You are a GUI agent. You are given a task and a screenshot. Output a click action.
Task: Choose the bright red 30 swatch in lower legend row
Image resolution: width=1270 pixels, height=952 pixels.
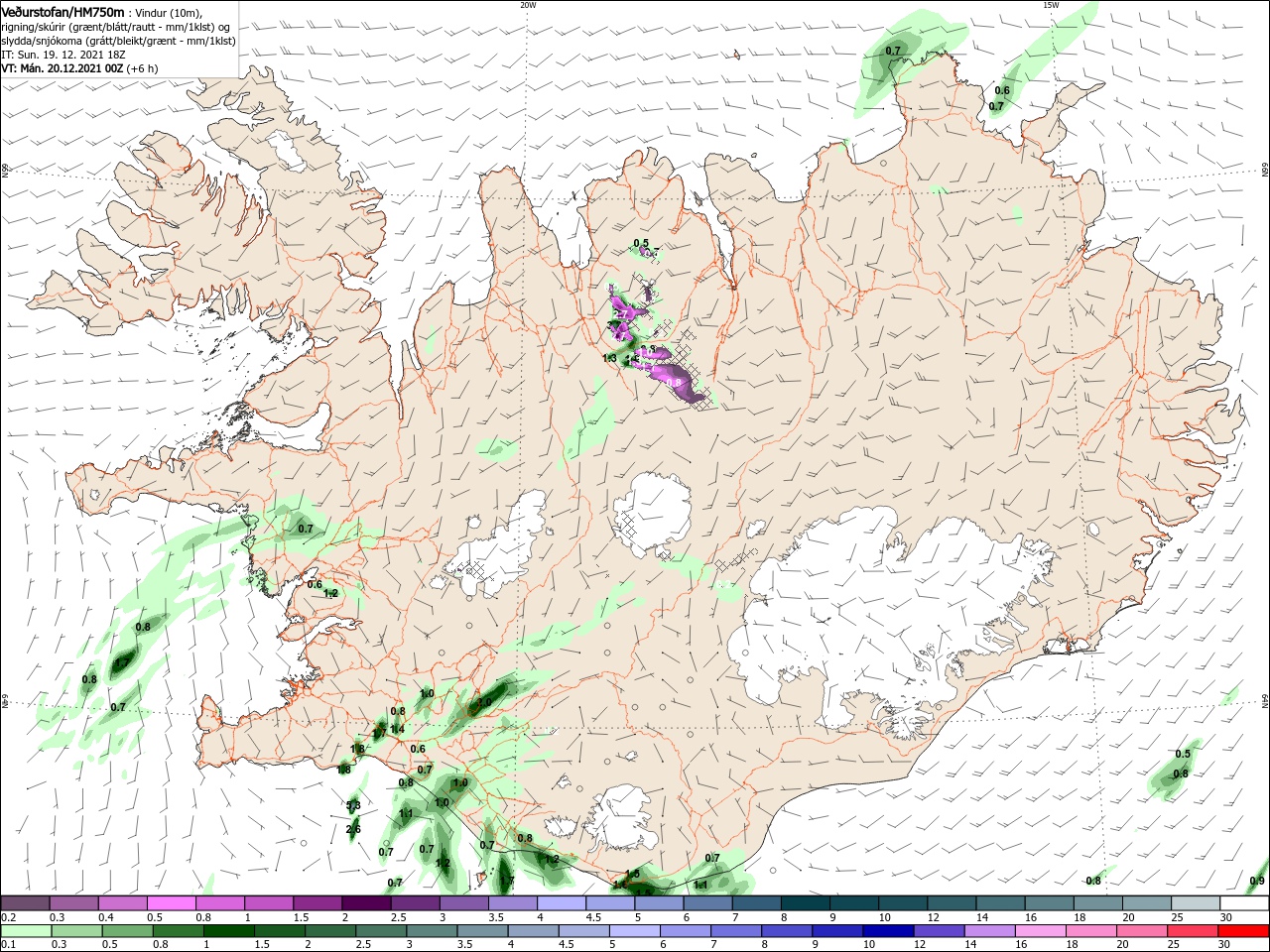(1242, 931)
